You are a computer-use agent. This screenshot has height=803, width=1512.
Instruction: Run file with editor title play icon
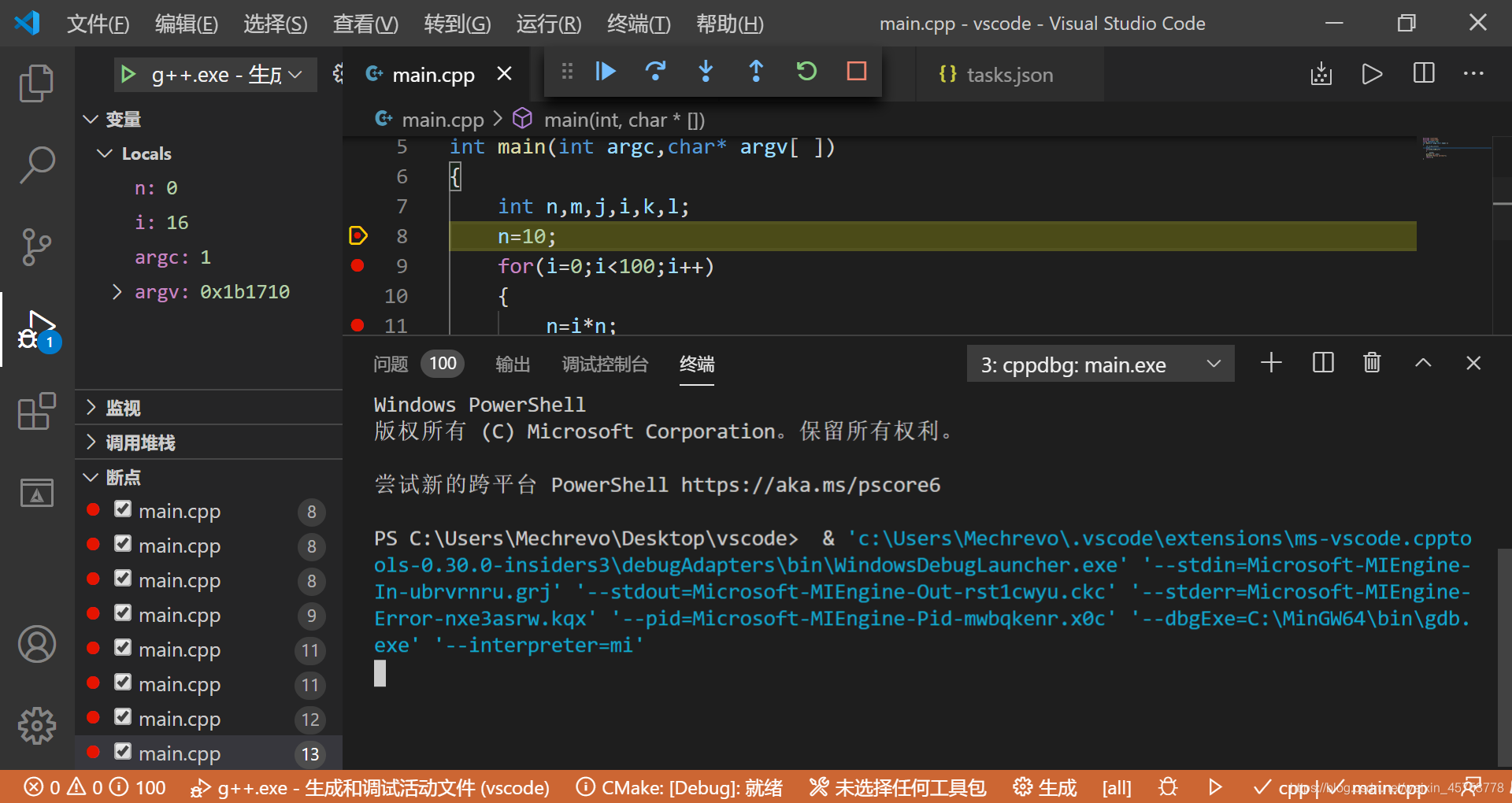click(1372, 74)
